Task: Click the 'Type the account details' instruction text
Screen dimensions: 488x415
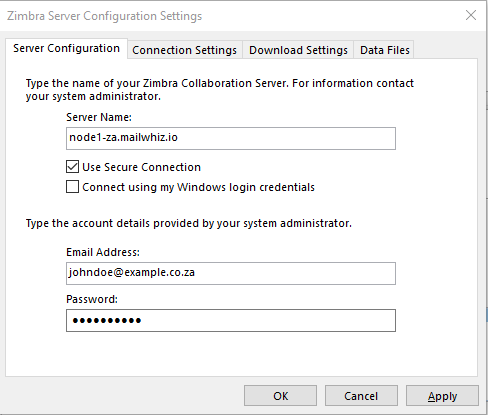Action: coord(189,223)
